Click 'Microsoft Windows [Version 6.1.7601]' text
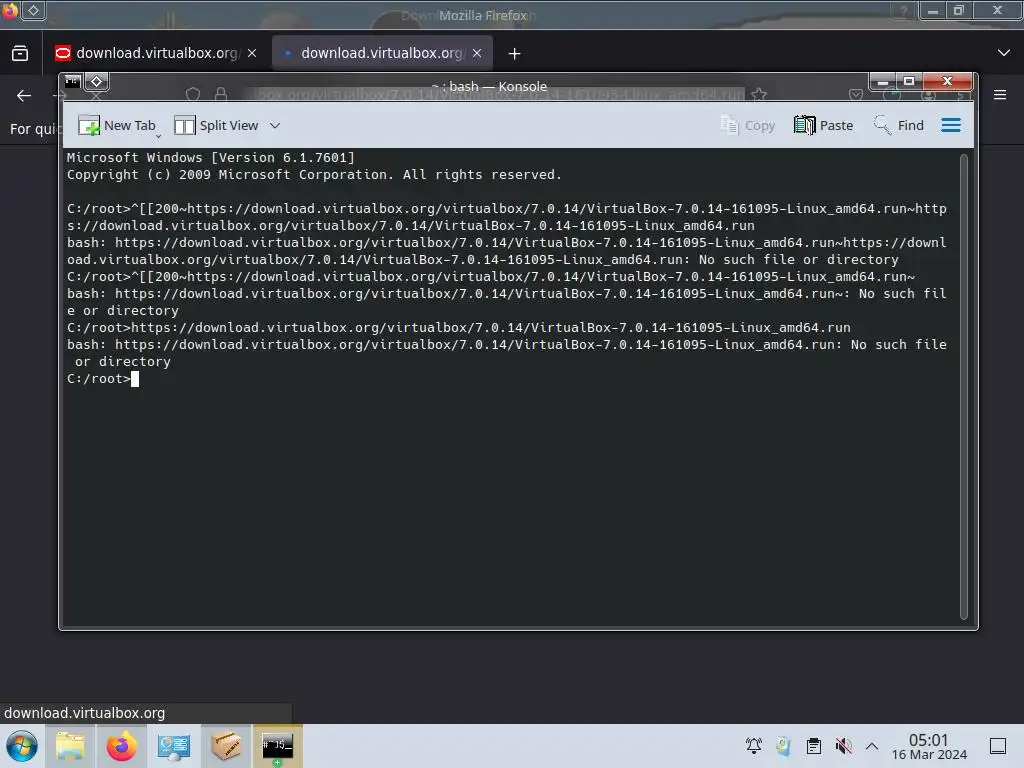The image size is (1024, 768). pos(210,157)
